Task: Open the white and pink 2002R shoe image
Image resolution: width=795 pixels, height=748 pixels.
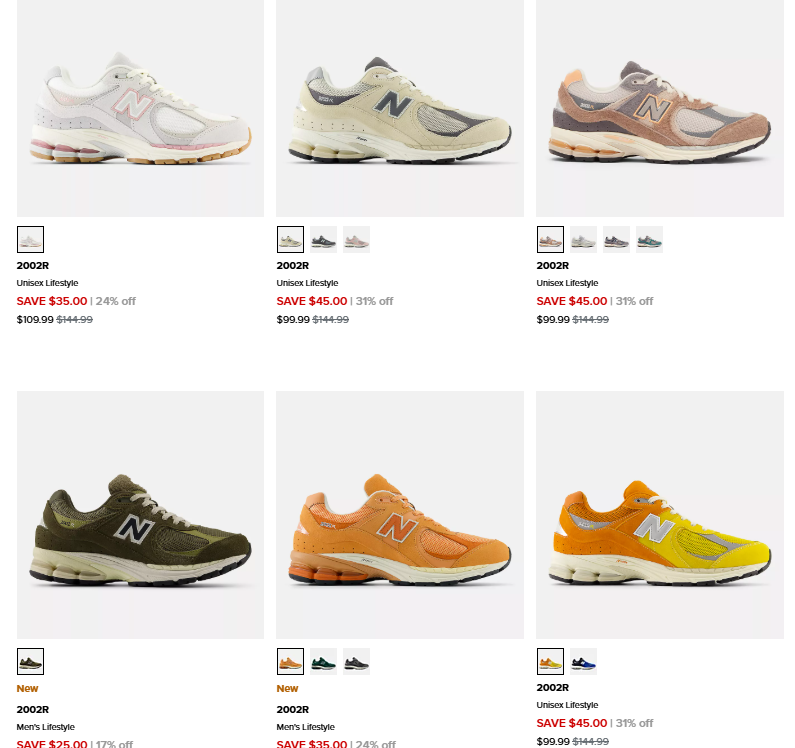Action: click(140, 108)
